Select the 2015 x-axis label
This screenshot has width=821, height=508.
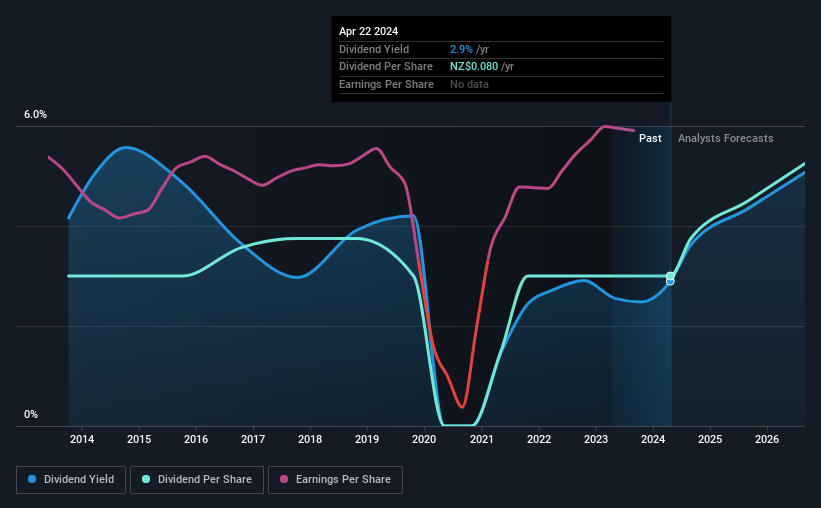pos(139,439)
